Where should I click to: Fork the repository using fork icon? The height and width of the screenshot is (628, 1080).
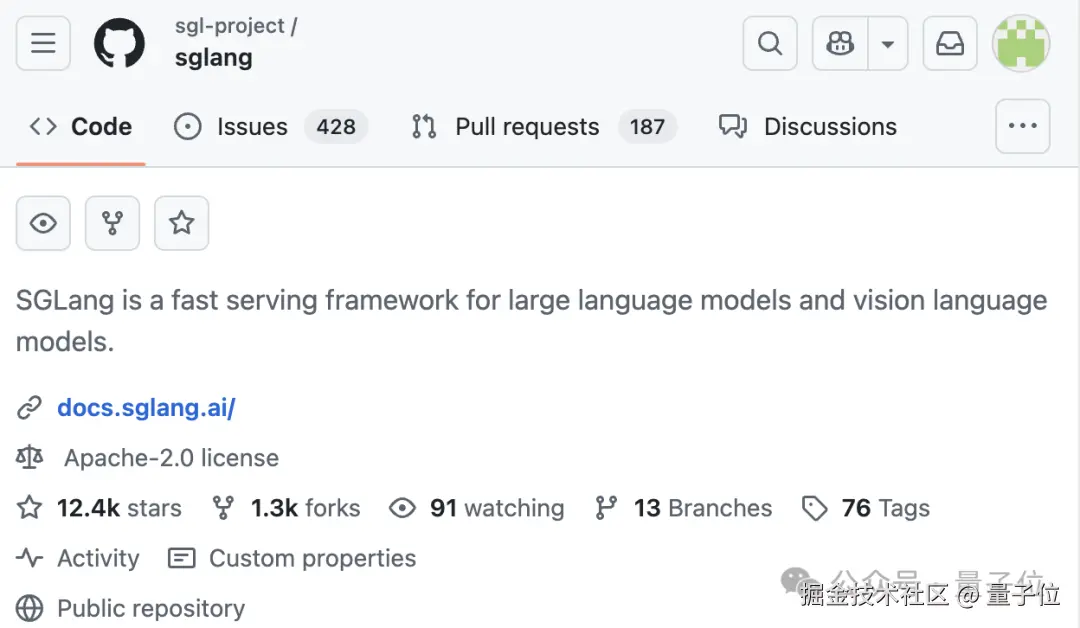click(x=112, y=223)
